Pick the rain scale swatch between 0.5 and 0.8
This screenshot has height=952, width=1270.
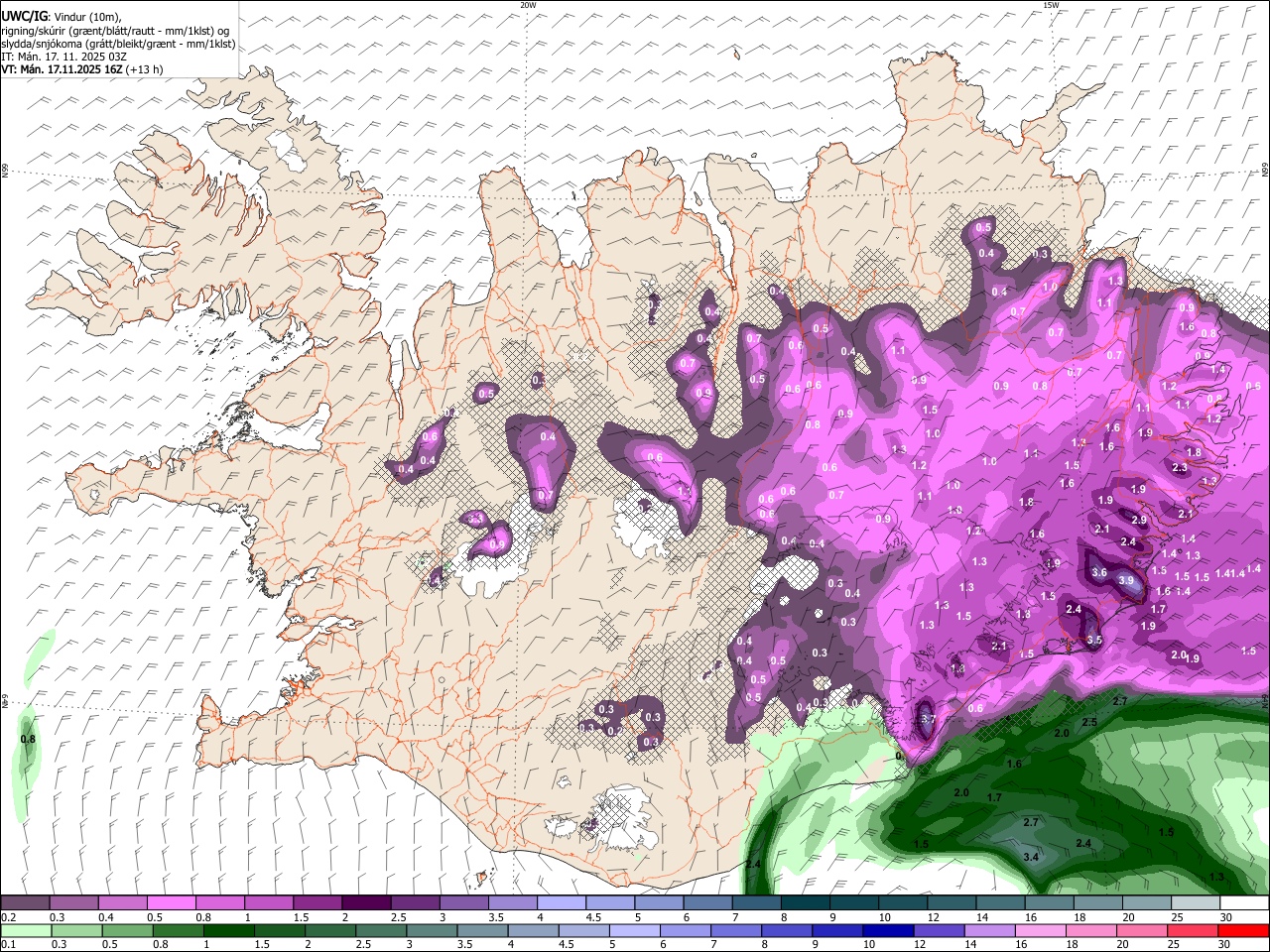click(x=127, y=931)
